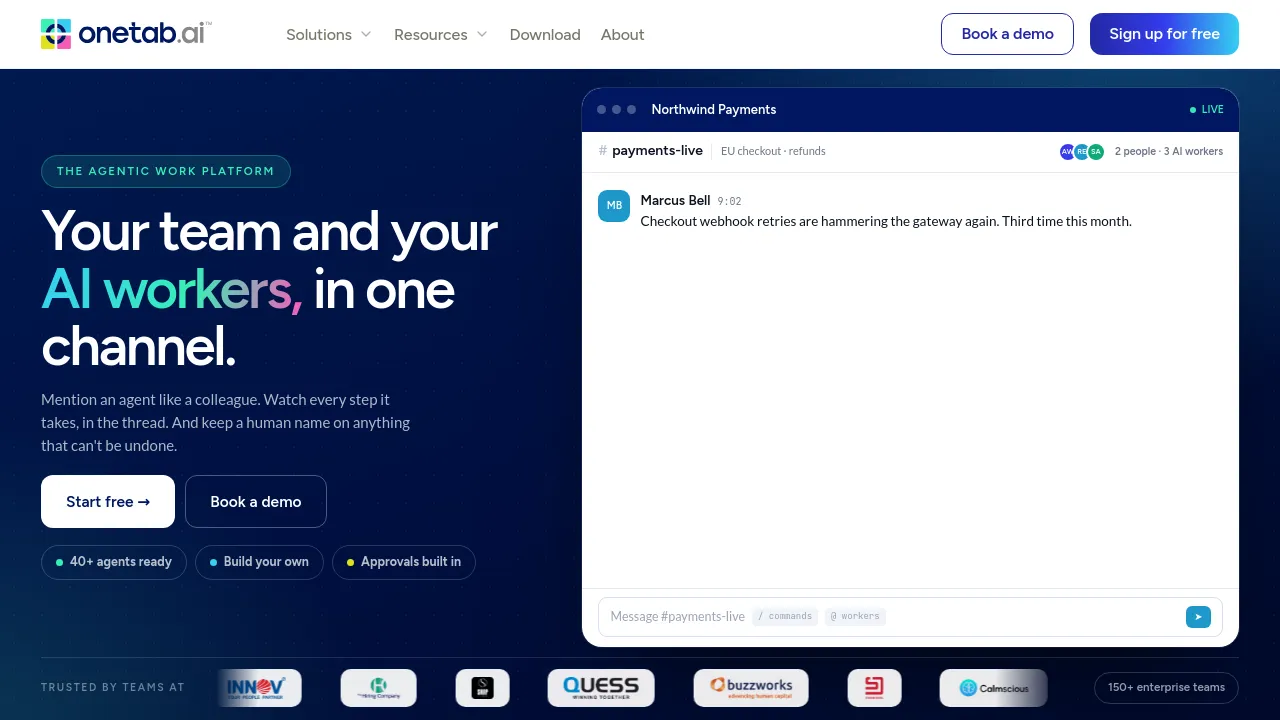Click the Message #payments-live input field
This screenshot has width=1280, height=720.
(x=910, y=617)
